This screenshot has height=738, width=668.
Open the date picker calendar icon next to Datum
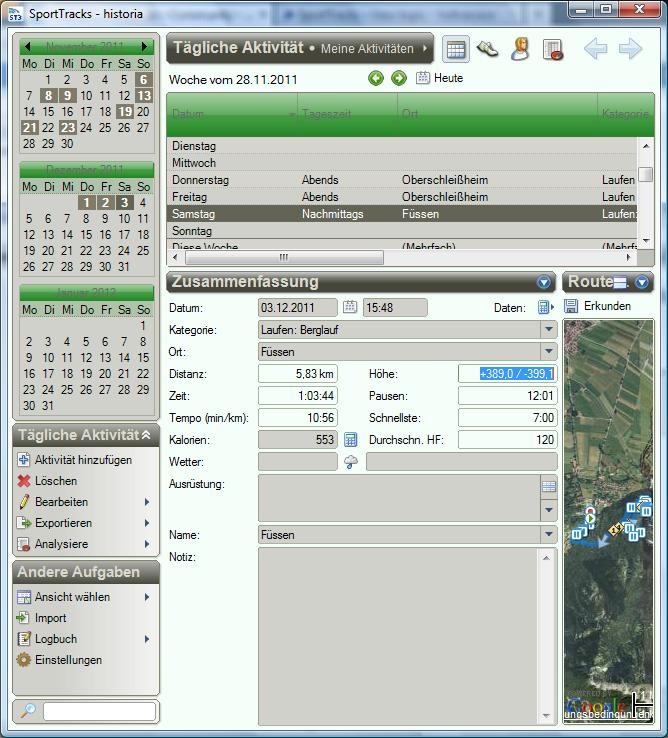coord(350,307)
